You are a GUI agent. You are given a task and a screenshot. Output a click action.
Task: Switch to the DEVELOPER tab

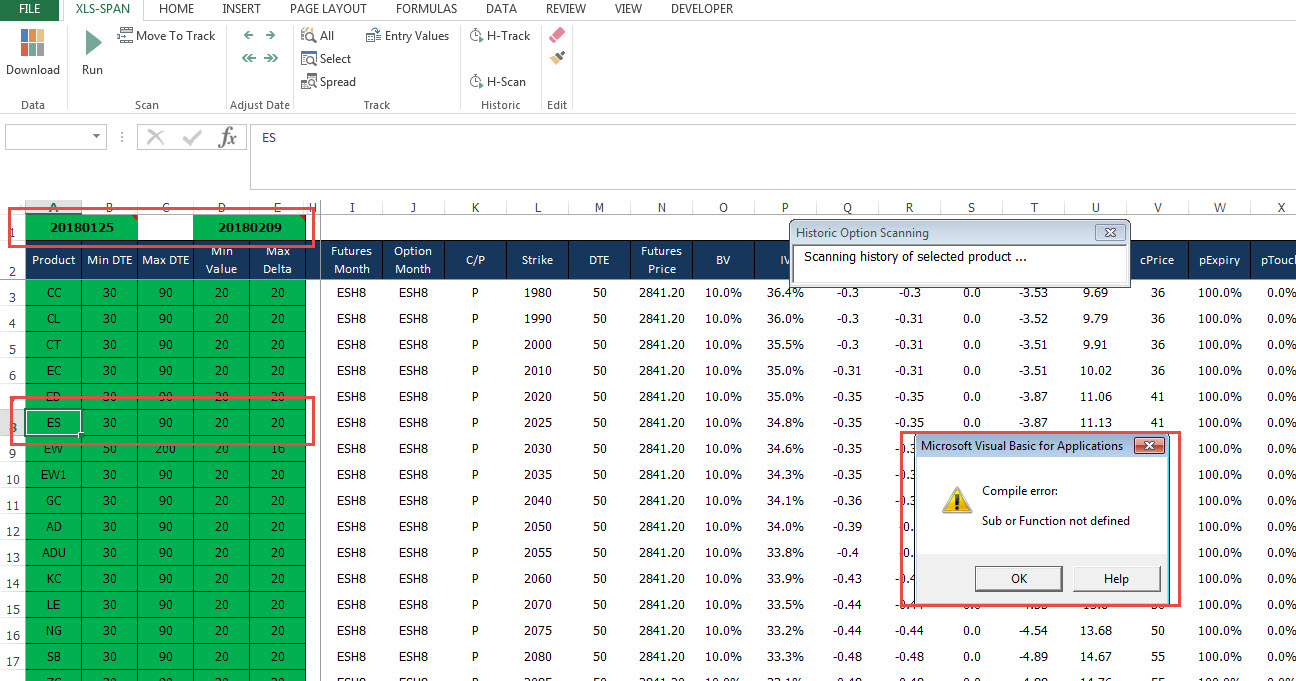pos(702,9)
